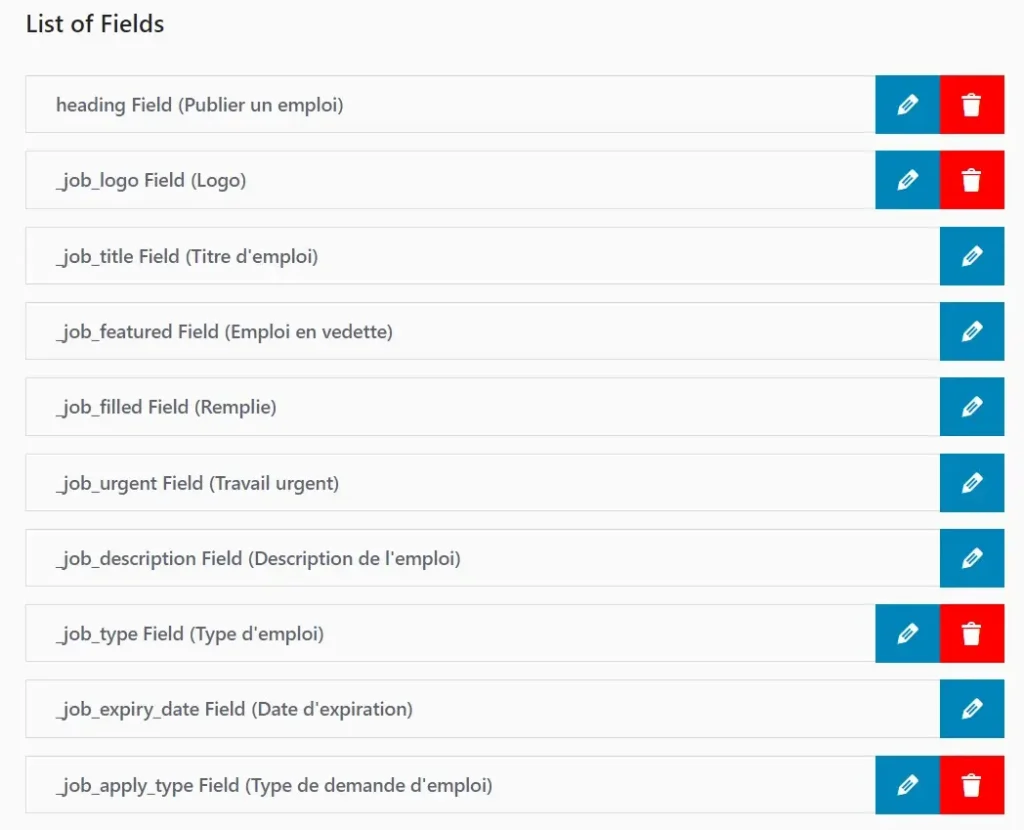Edit the _job_type Field
Viewport: 1024px width, 830px height.
coord(906,634)
